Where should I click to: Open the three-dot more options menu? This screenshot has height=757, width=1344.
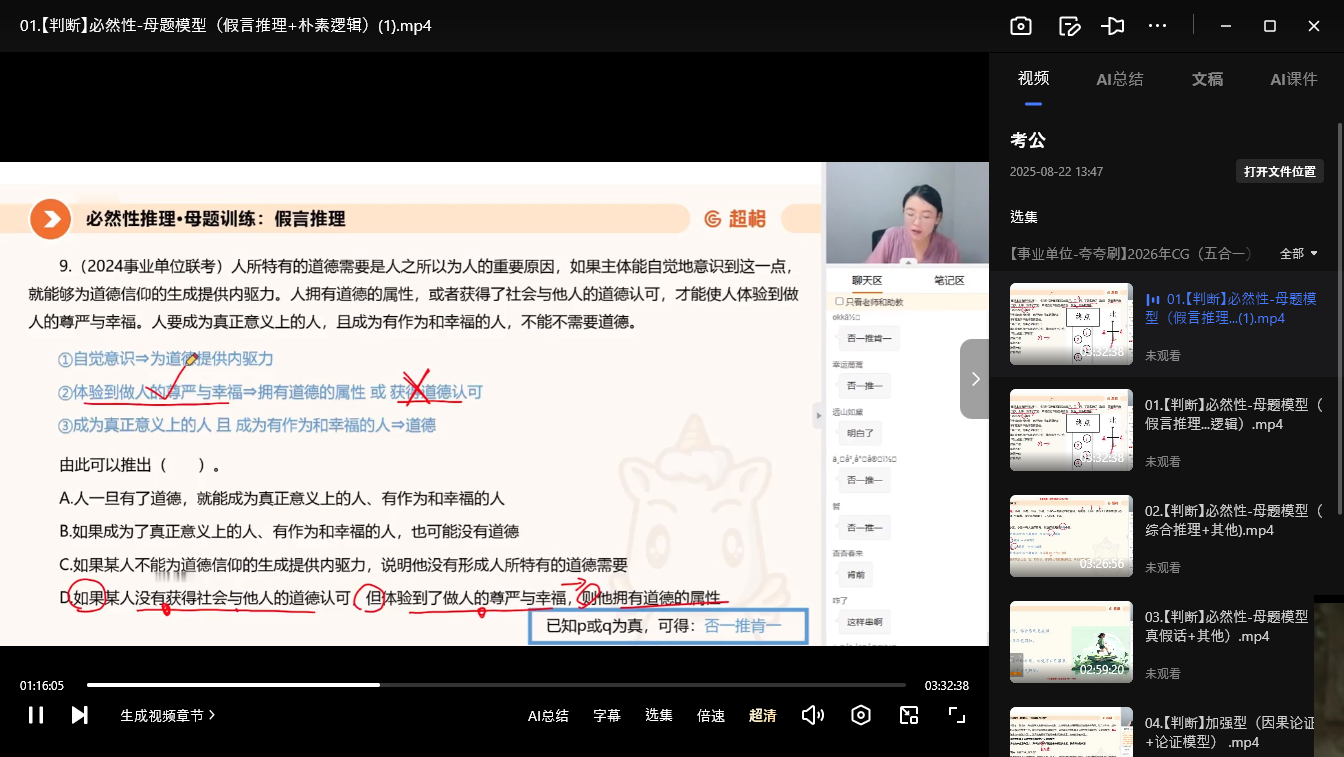1158,26
